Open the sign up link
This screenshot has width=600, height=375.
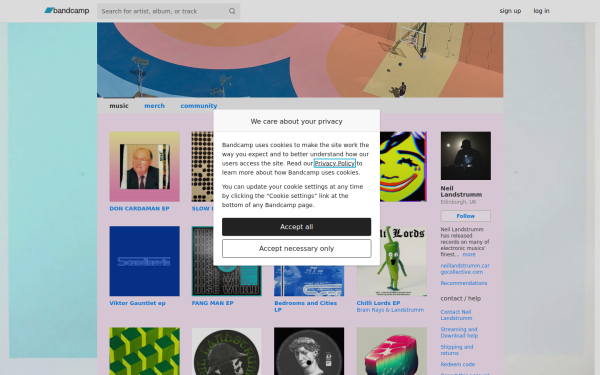[x=510, y=11]
